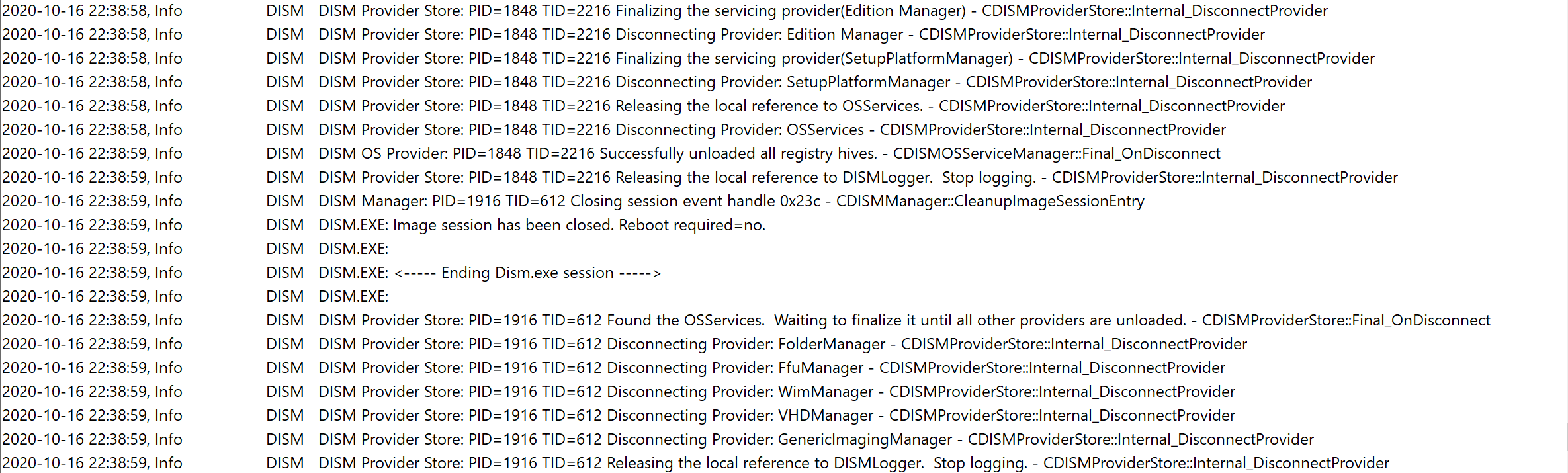Click 'CDISMManager::CleanupImageSessionEntry' function name
The height and width of the screenshot is (473, 1568).
tap(990, 201)
